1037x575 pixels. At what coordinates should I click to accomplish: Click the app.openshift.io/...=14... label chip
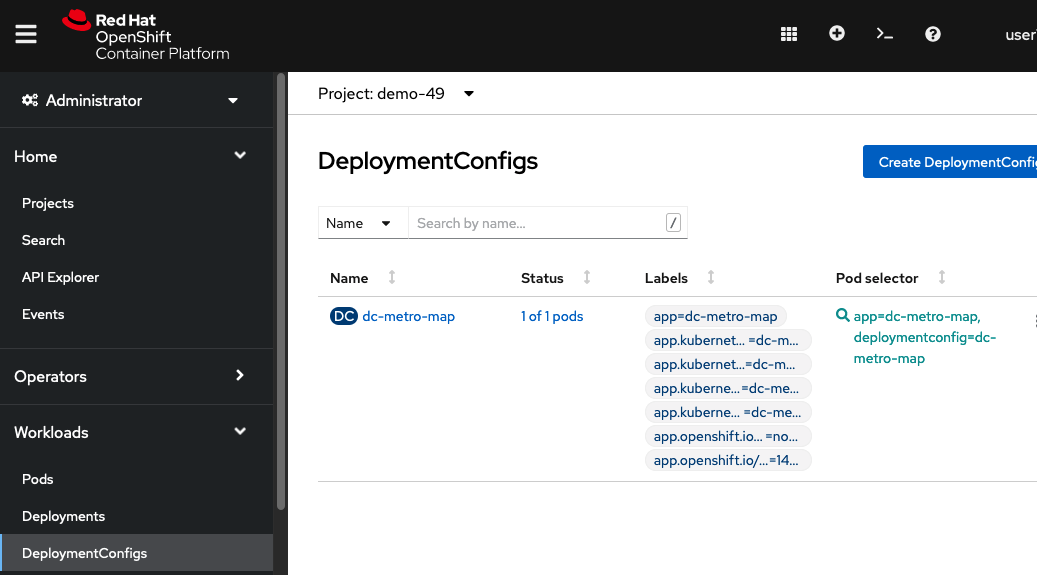727,460
